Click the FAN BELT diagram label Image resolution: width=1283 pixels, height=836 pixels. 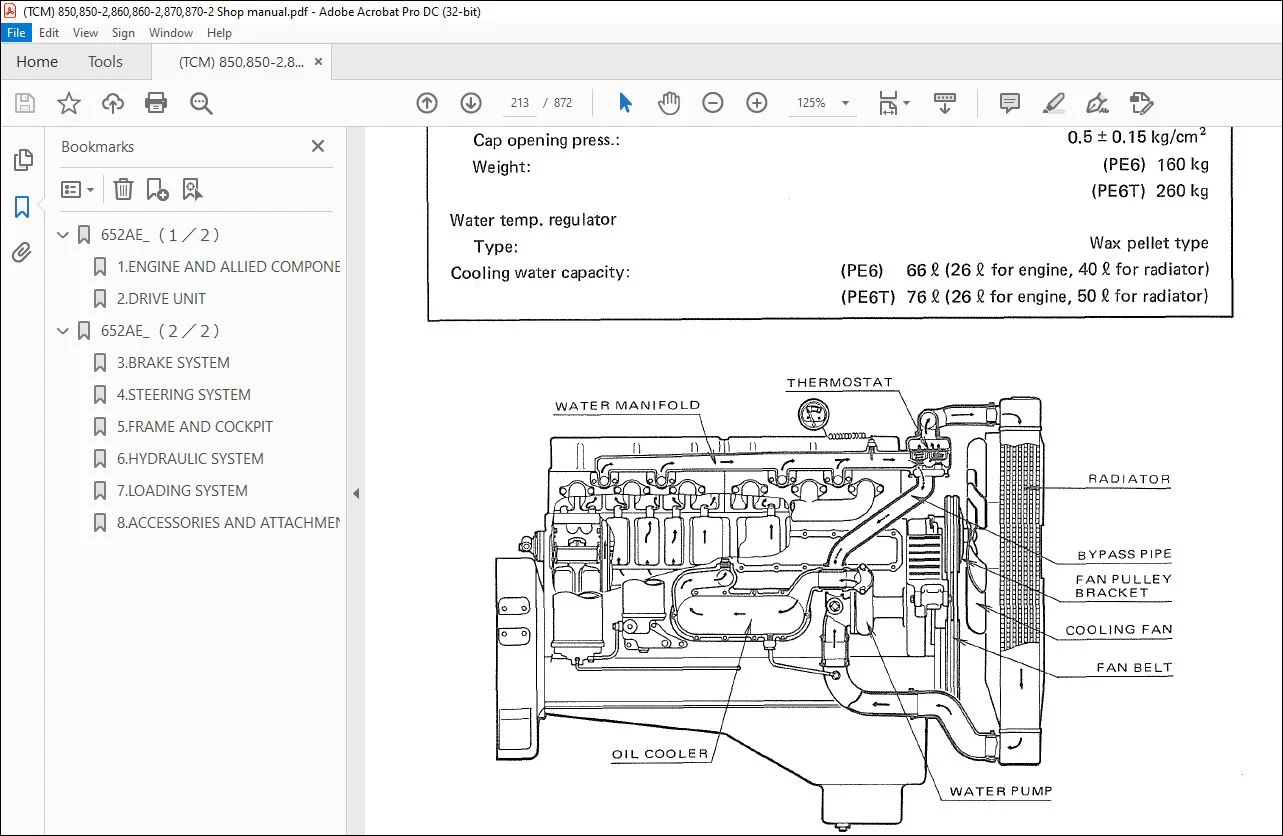coord(1134,667)
